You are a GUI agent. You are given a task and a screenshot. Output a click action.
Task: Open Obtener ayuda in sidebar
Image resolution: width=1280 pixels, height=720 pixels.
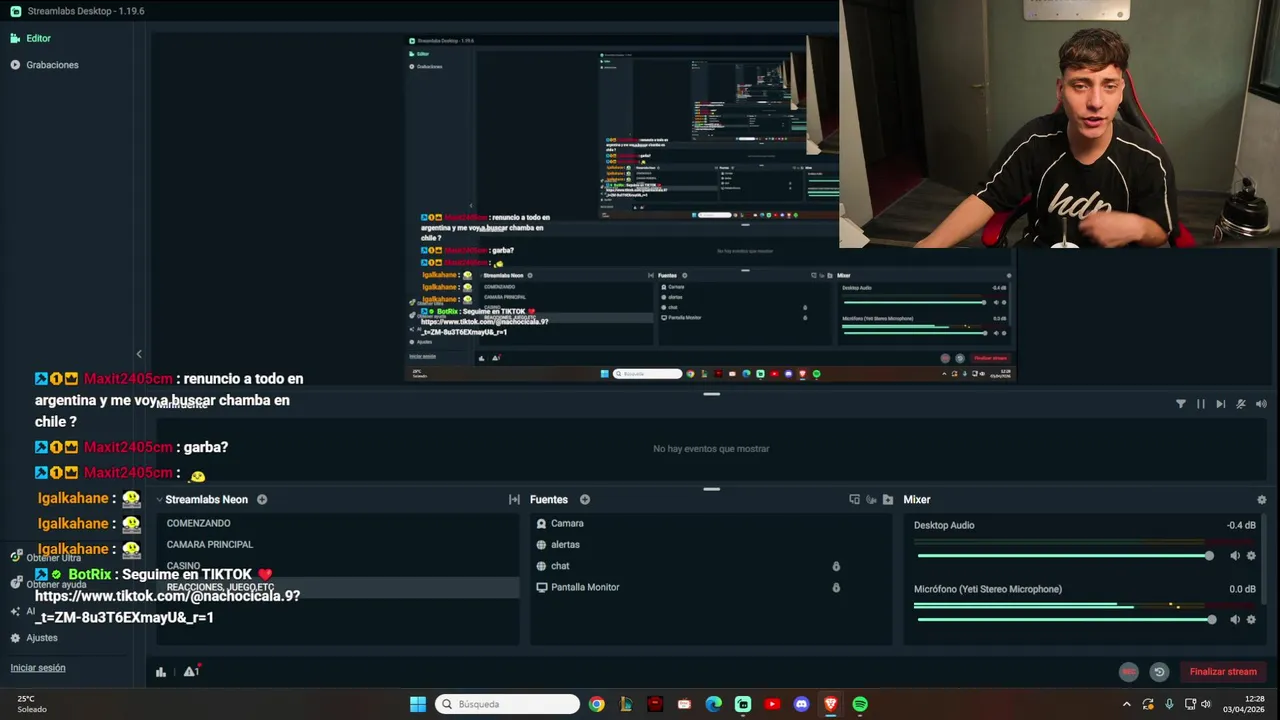tap(48, 584)
